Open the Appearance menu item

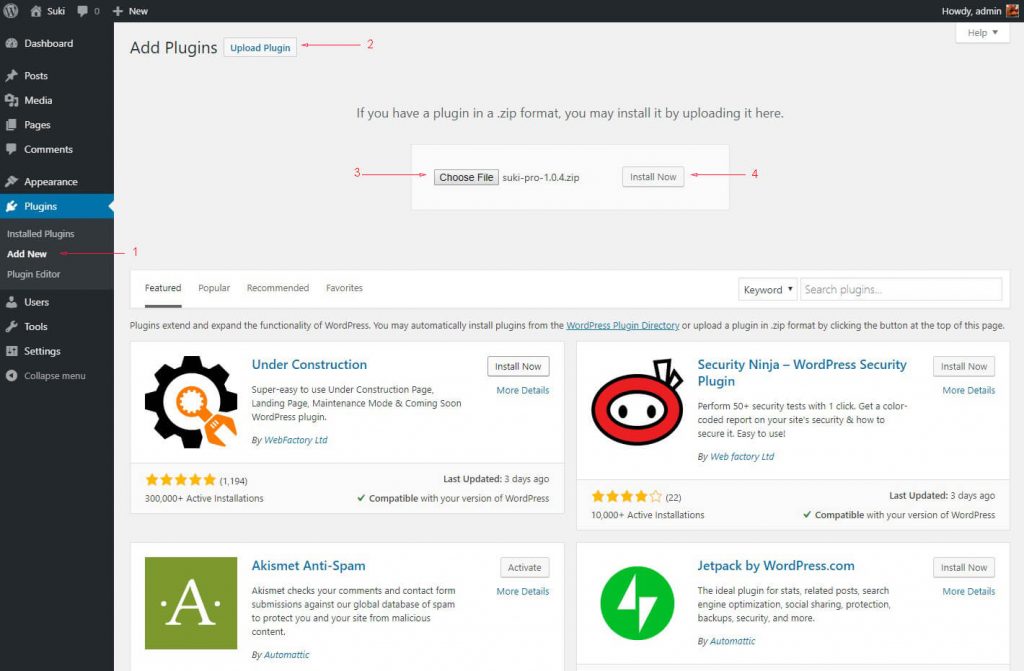57,182
